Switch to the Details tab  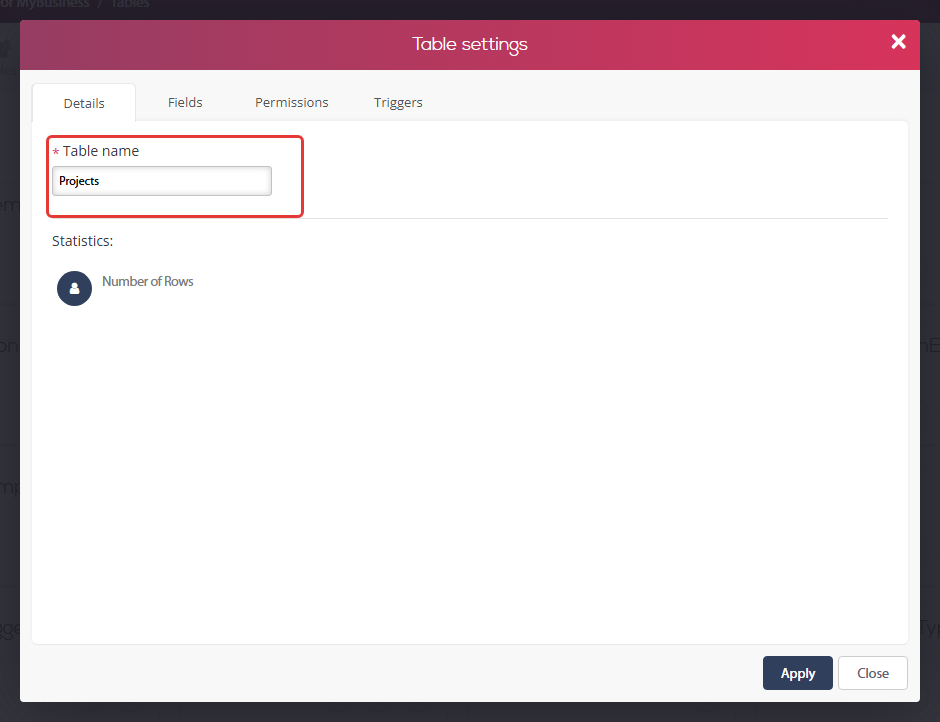(x=84, y=103)
